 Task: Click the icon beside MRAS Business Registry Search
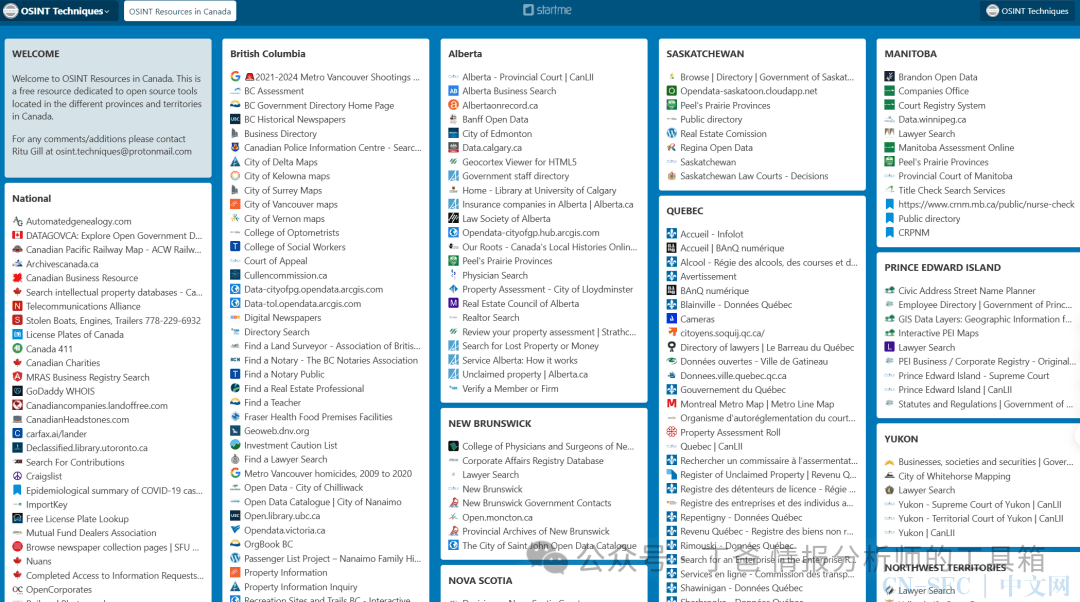pos(17,377)
